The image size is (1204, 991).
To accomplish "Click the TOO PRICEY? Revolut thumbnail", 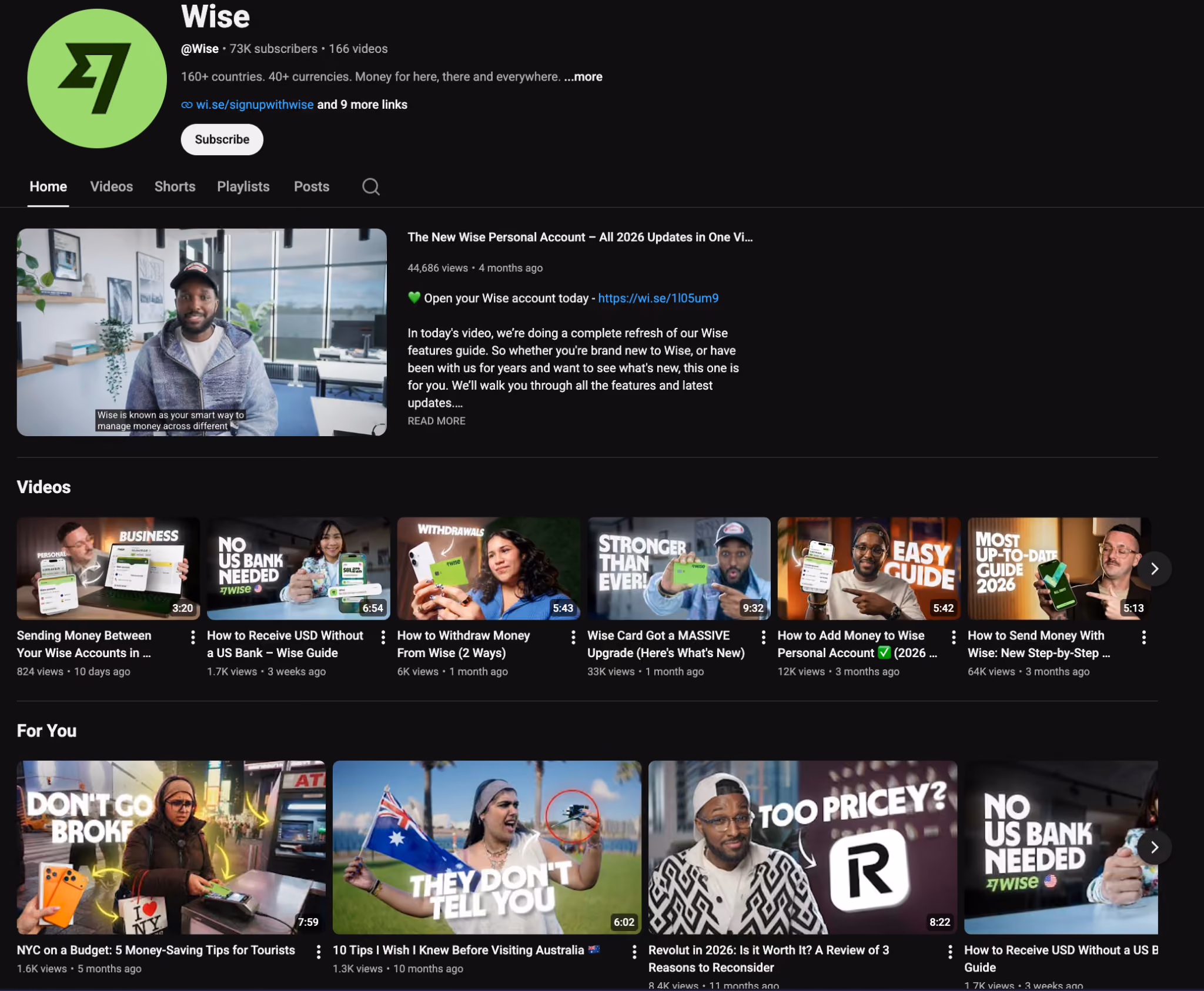I will (802, 848).
